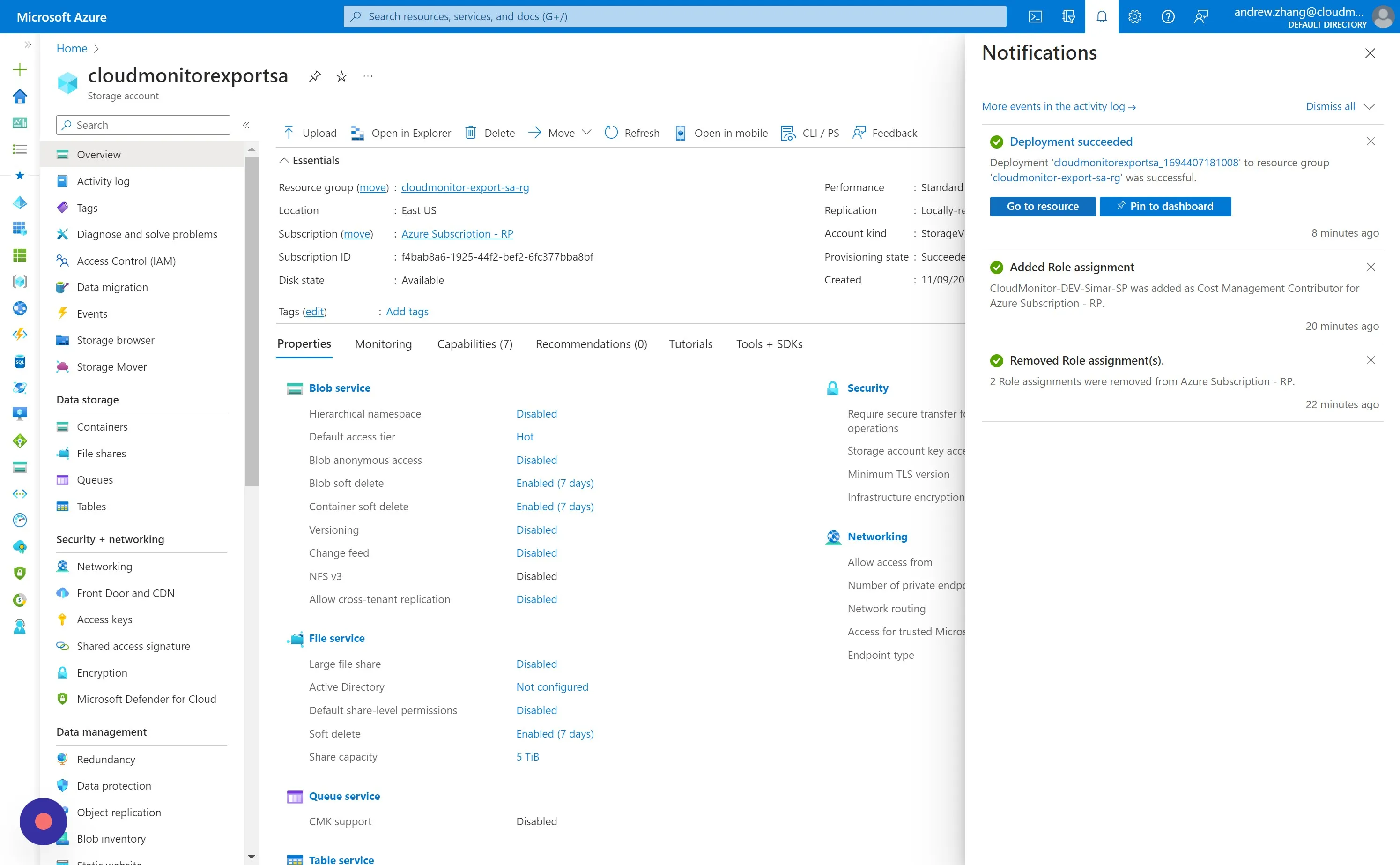Click the Hot default access tier value
This screenshot has width=1400, height=865.
click(x=525, y=437)
